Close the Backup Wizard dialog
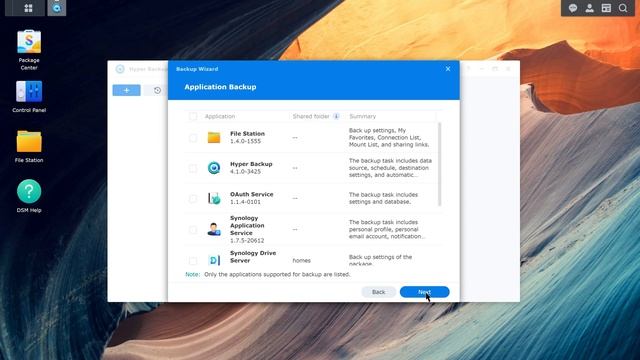The width and height of the screenshot is (640, 360). 448,69
